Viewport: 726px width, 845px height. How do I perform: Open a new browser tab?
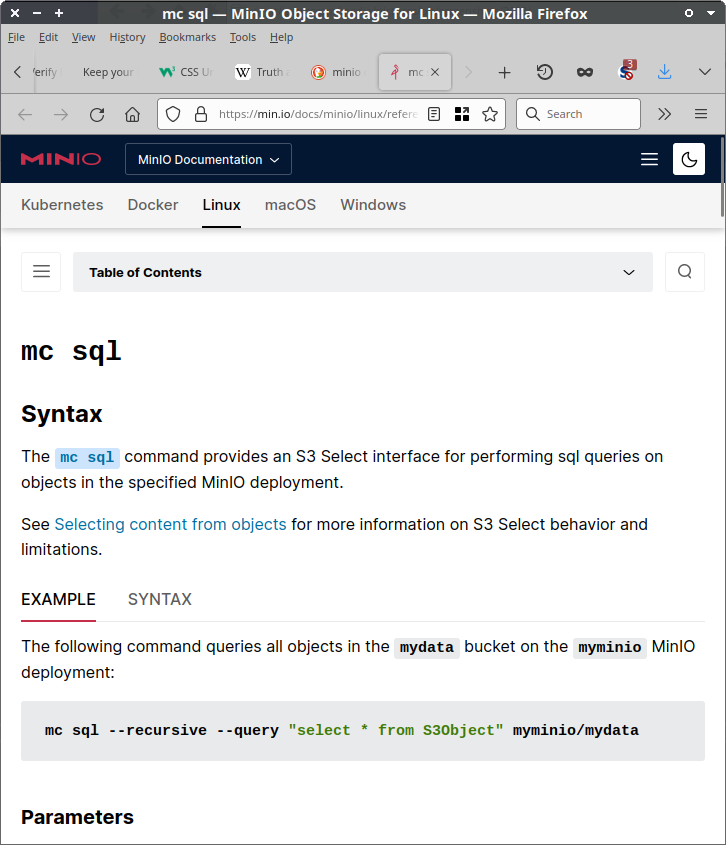tap(504, 72)
